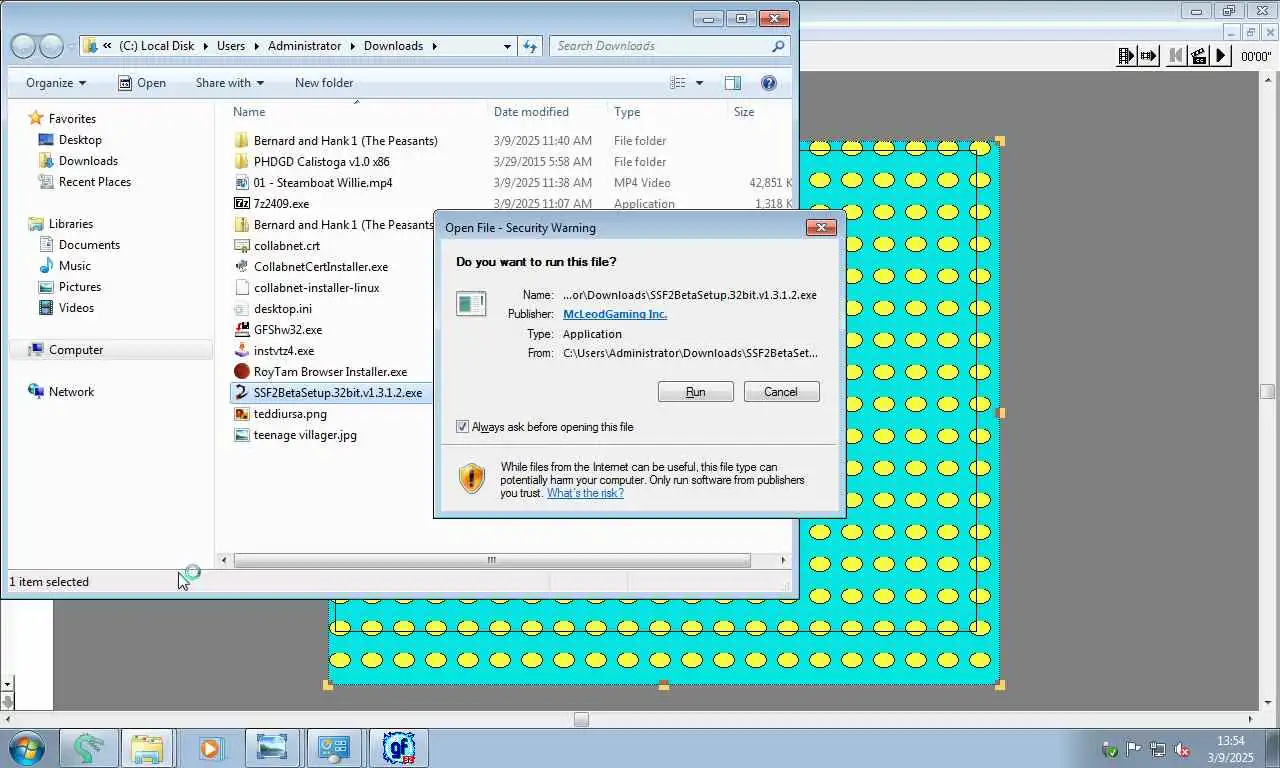Expand the view options dropdown arrow
This screenshot has height=768, width=1280.
[x=699, y=83]
